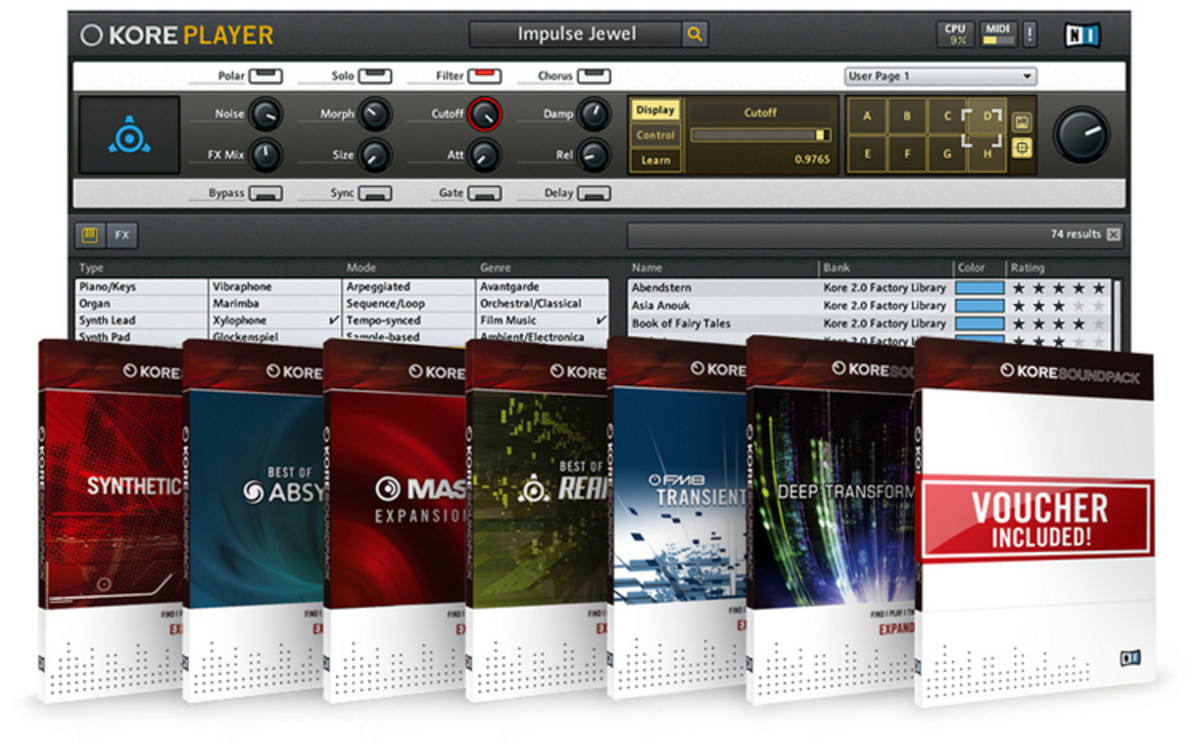This screenshot has width=1200, height=744.
Task: Toggle the red Filter switch
Action: pyautogui.click(x=484, y=76)
